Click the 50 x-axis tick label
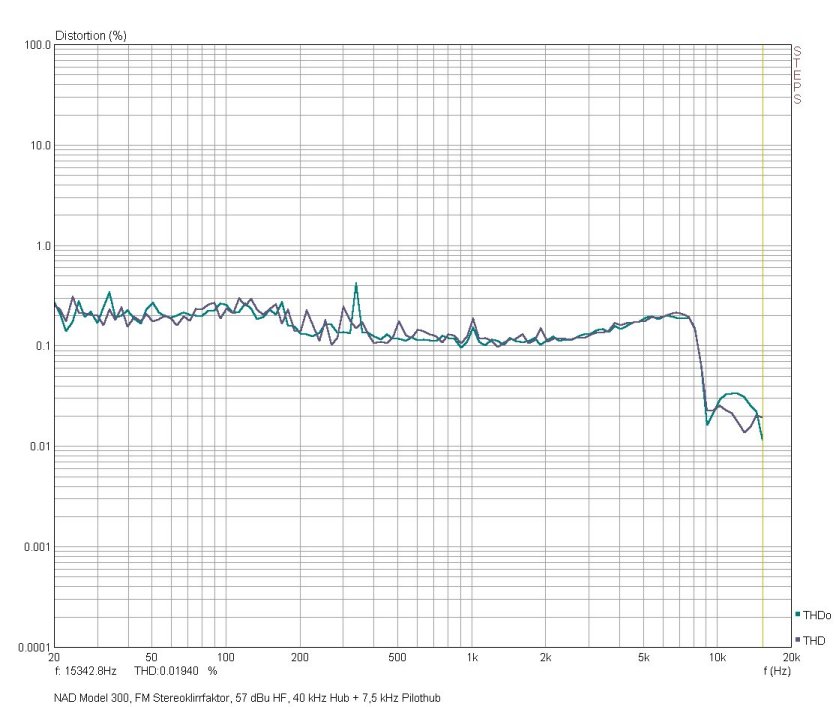Viewport: 836px width, 707px height. point(151,657)
